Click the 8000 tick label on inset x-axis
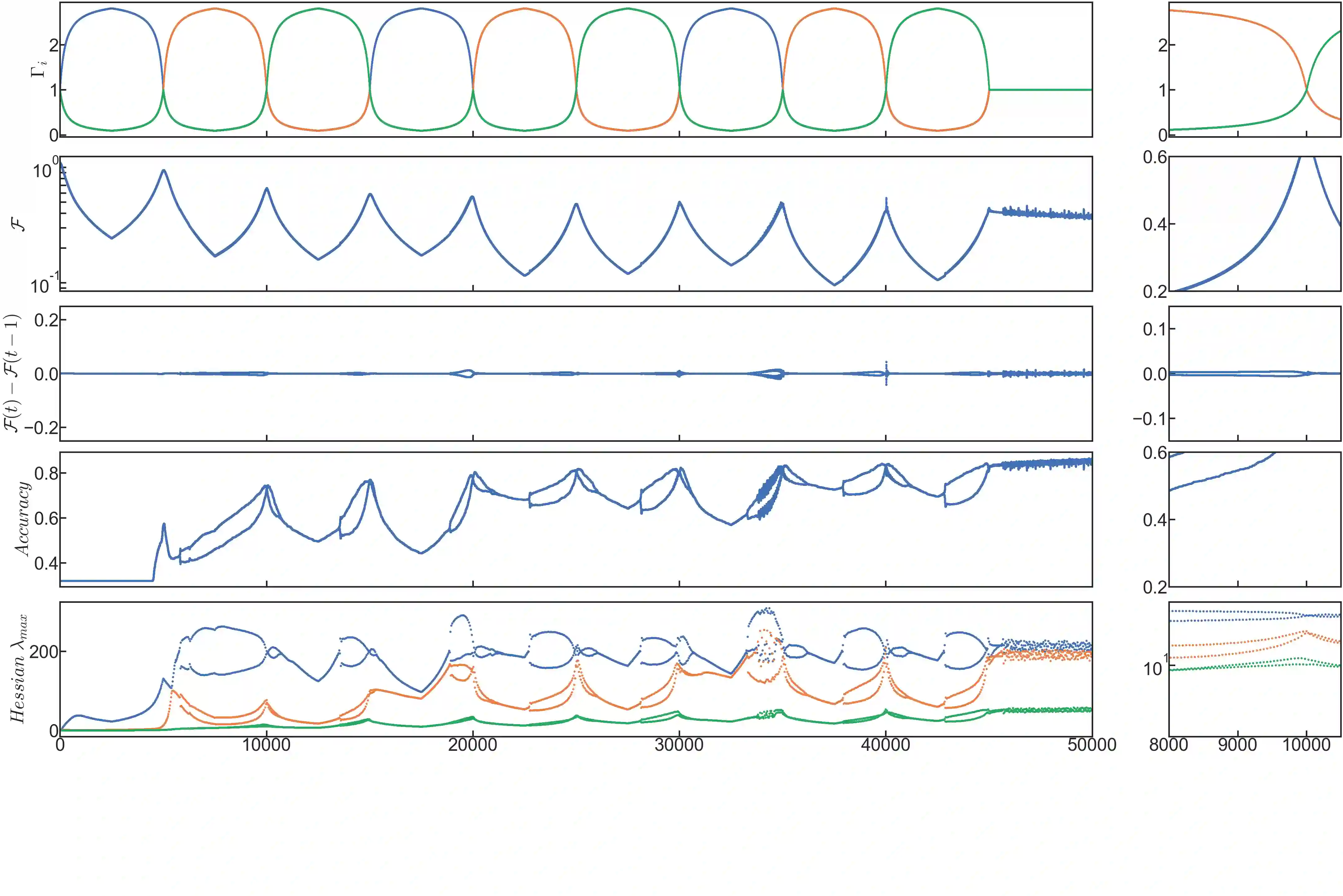Viewport: 1343px width, 896px height. click(1169, 745)
